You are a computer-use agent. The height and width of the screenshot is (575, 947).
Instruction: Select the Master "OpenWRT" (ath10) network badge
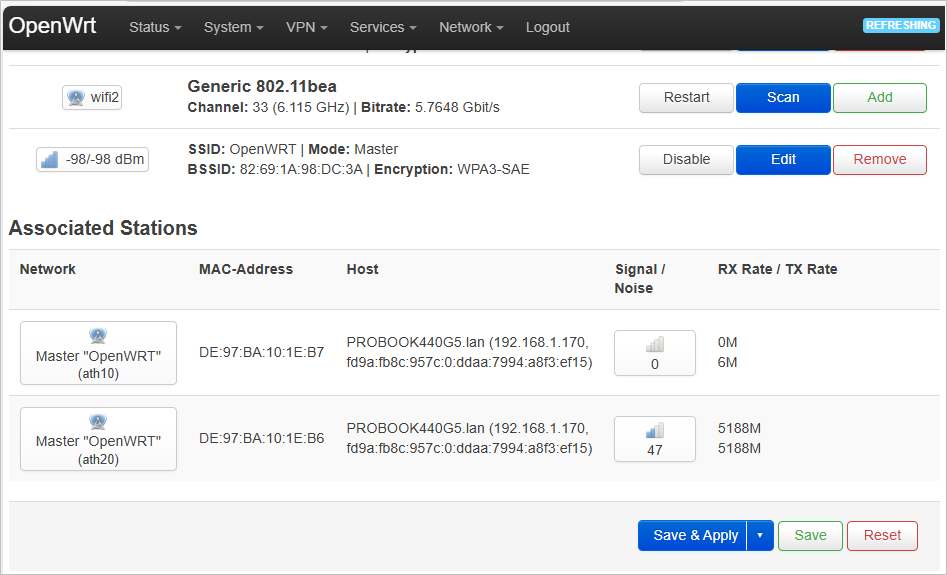98,353
